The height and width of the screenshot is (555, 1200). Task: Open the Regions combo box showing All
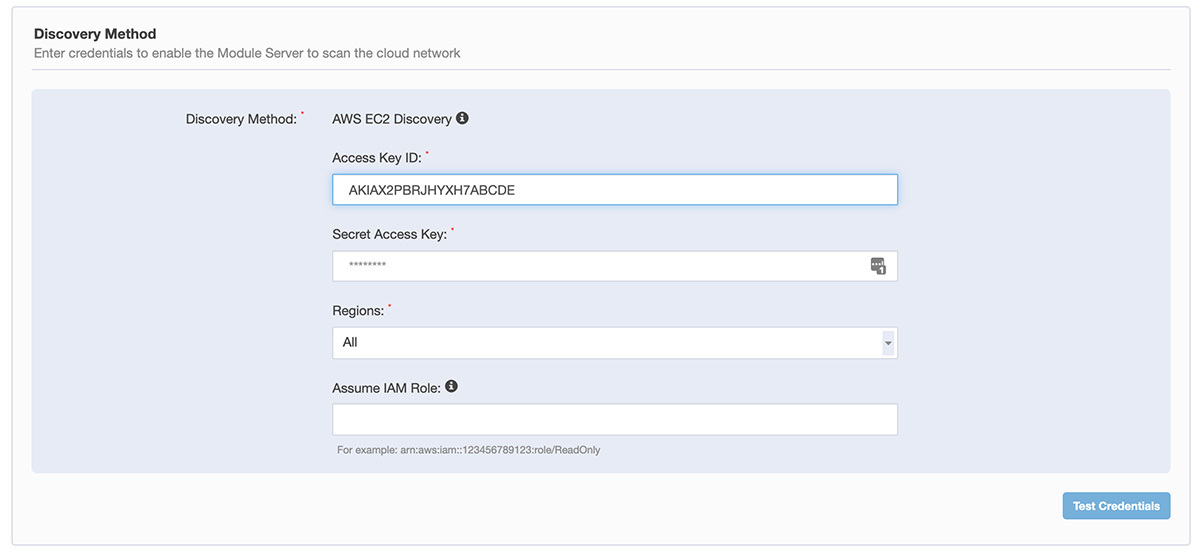pyautogui.click(x=615, y=342)
